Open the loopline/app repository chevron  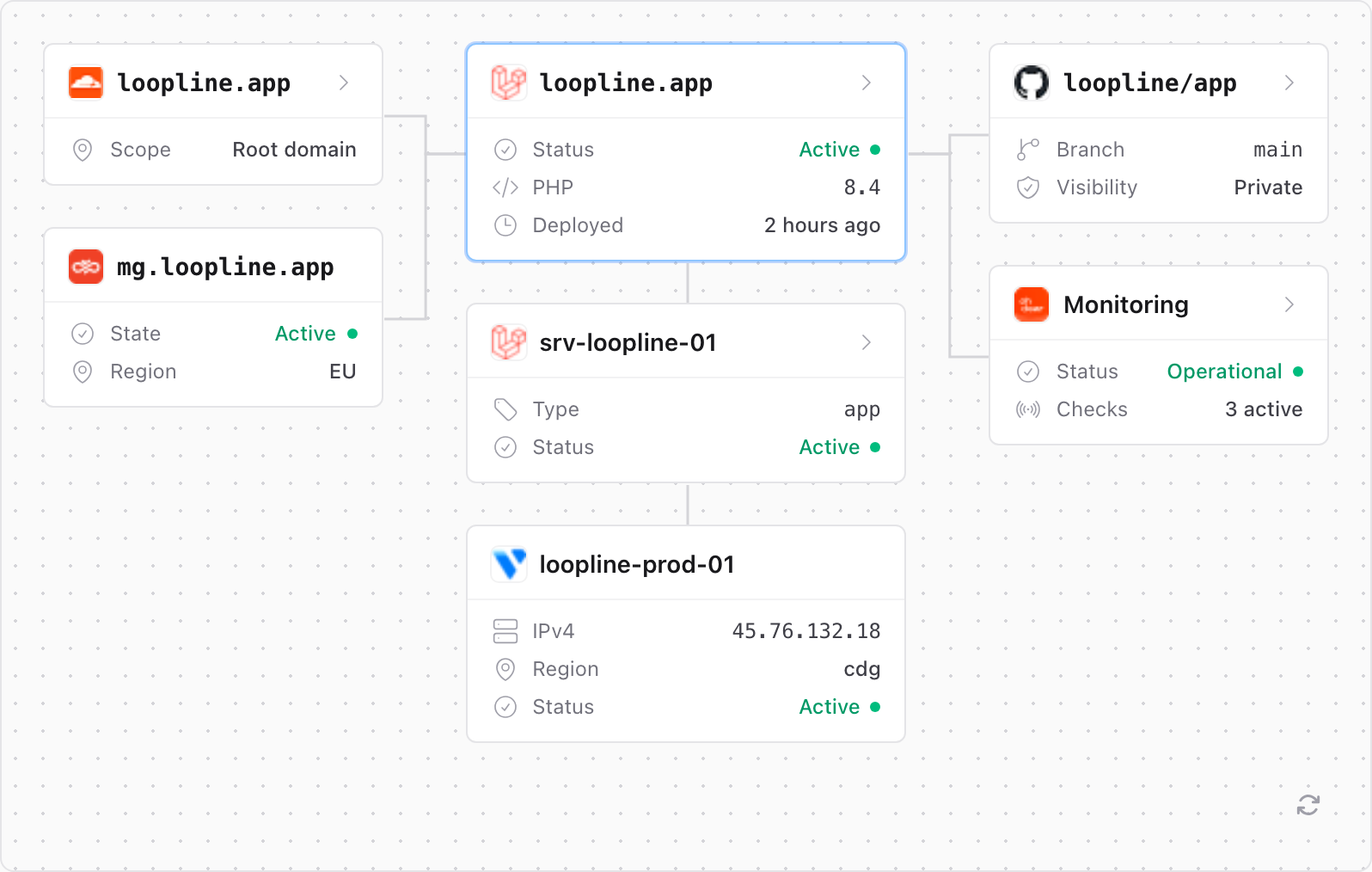click(1289, 83)
